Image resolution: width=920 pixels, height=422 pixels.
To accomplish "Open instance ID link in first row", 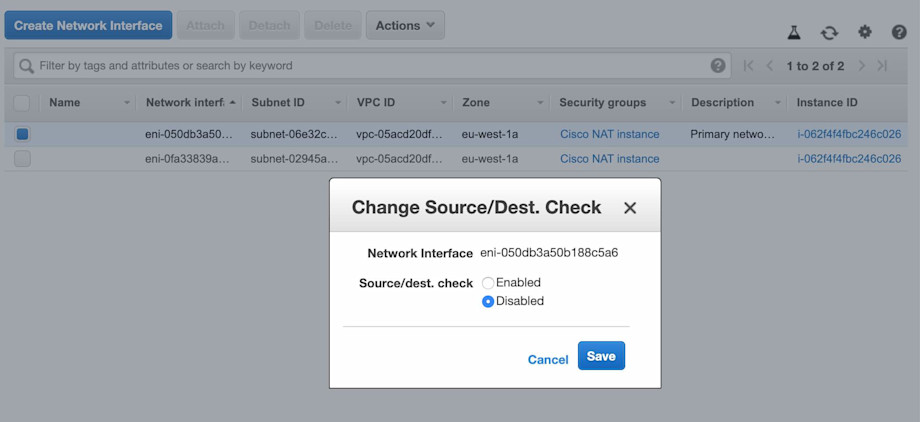I will (849, 134).
